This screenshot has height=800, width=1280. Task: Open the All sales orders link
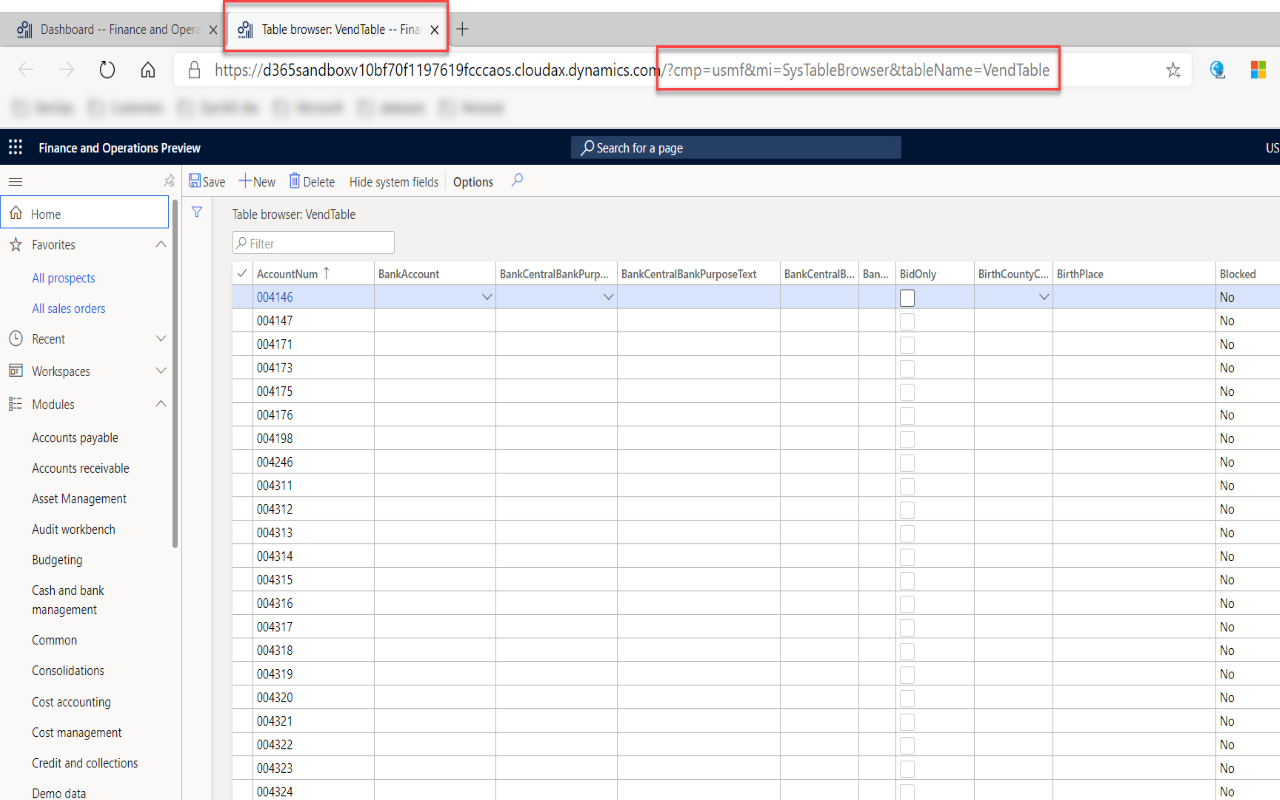pos(69,308)
